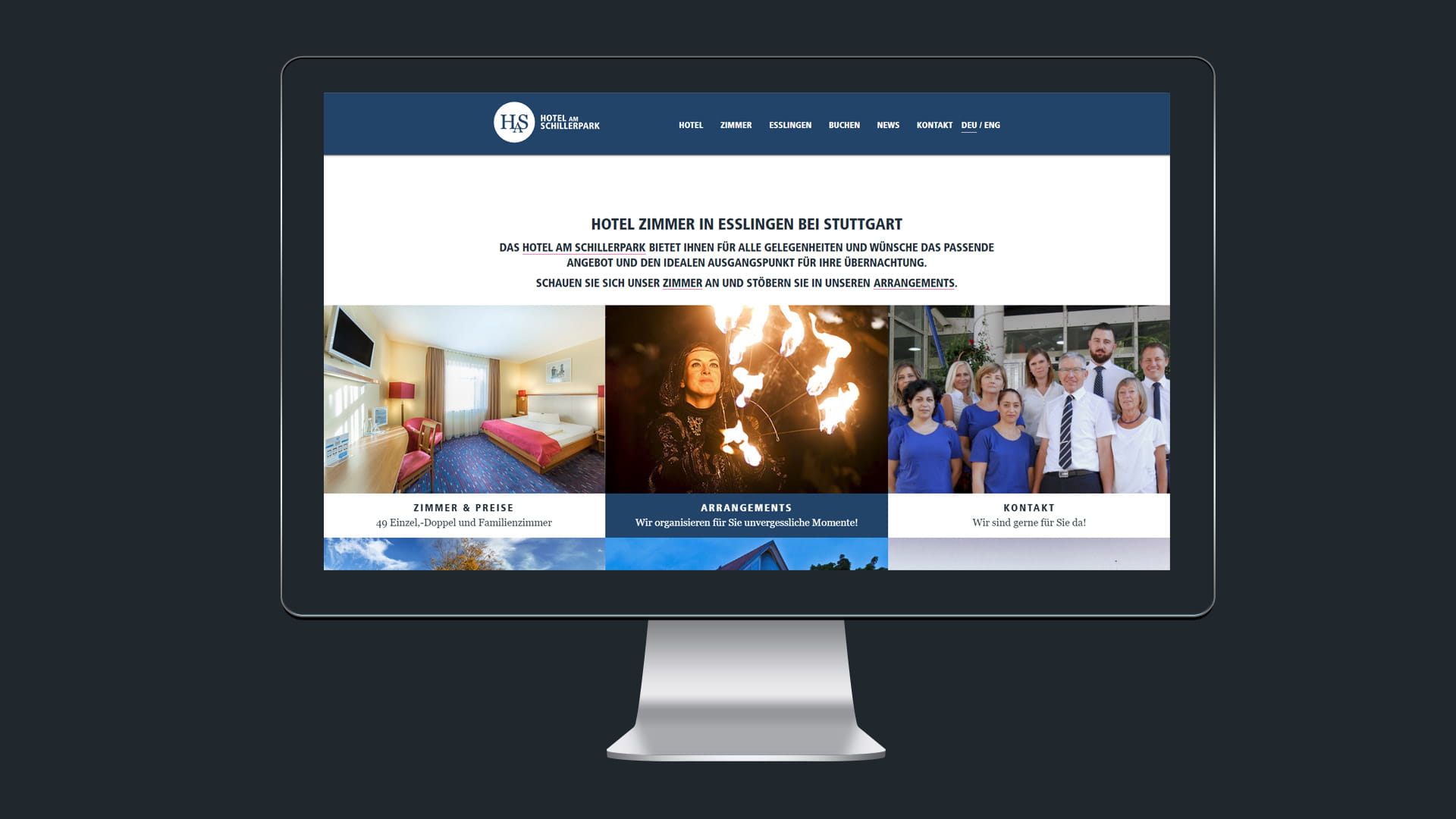
Task: Click the HAS circular hotel logo
Action: click(x=514, y=123)
